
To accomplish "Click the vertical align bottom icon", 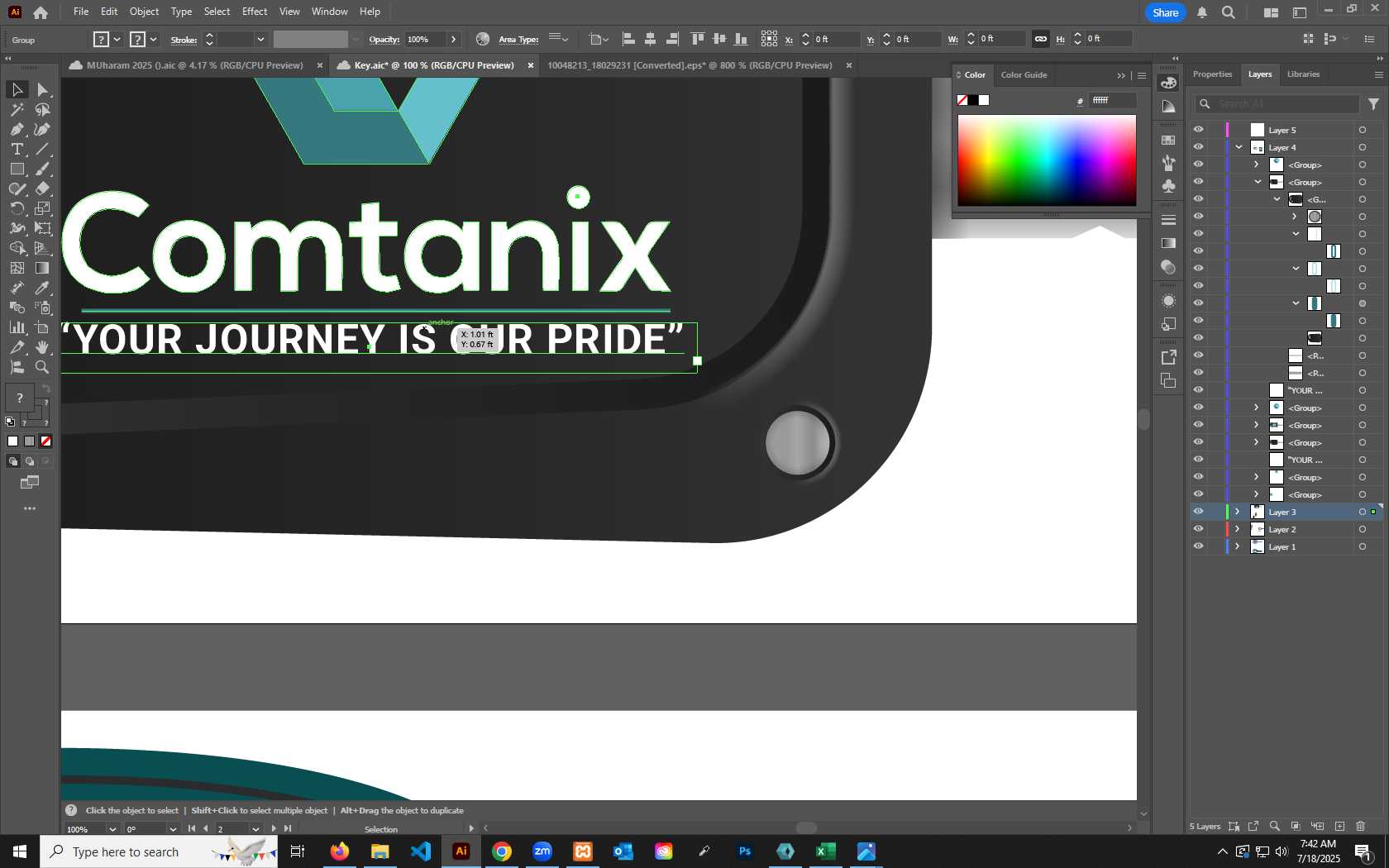I will (742, 39).
